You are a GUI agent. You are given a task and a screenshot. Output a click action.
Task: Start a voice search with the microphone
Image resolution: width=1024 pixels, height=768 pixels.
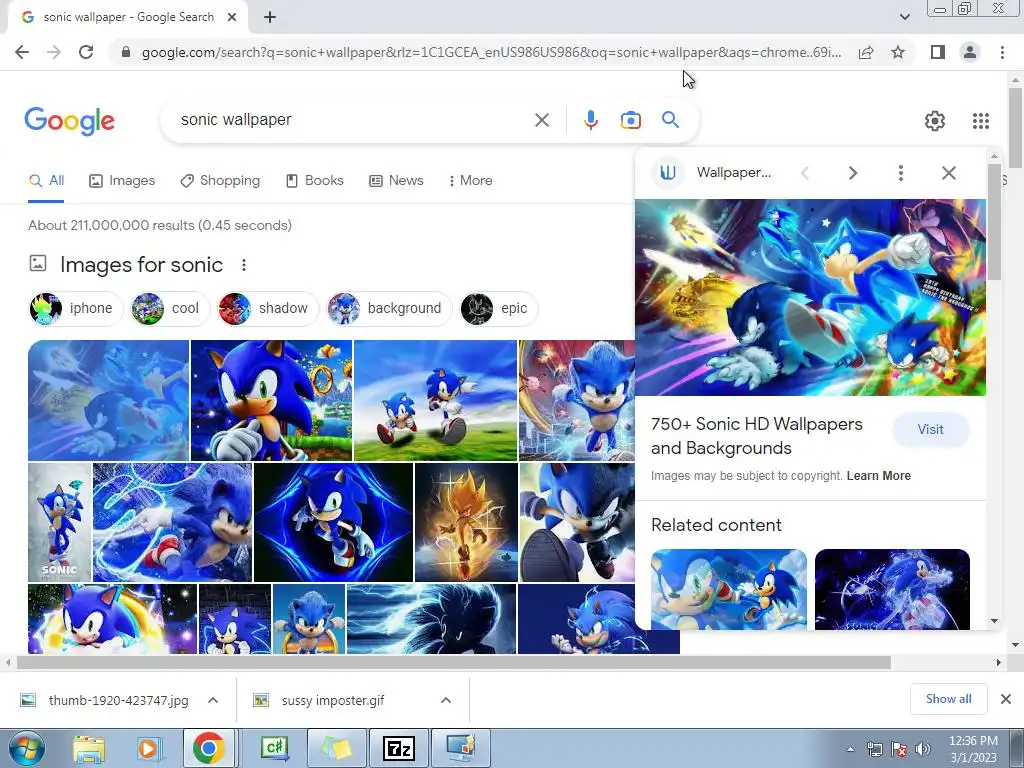590,120
